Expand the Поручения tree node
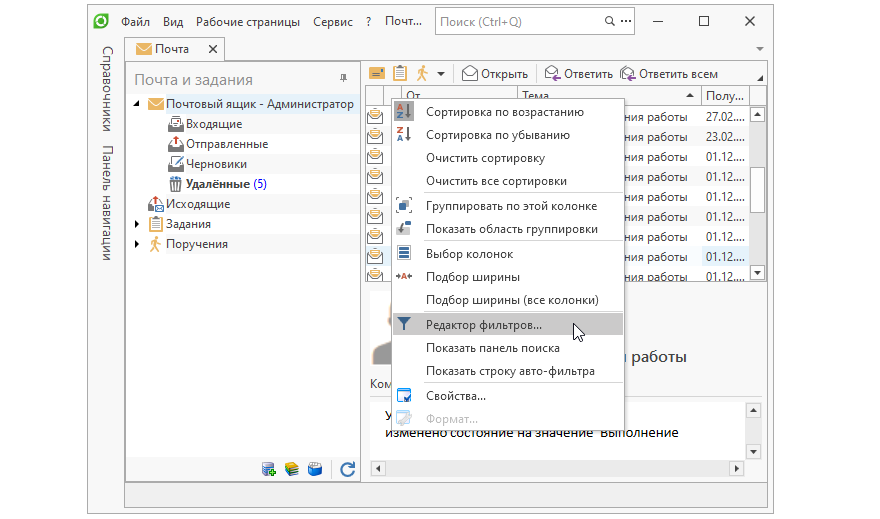Screen dimensions: 880x519 137,244
